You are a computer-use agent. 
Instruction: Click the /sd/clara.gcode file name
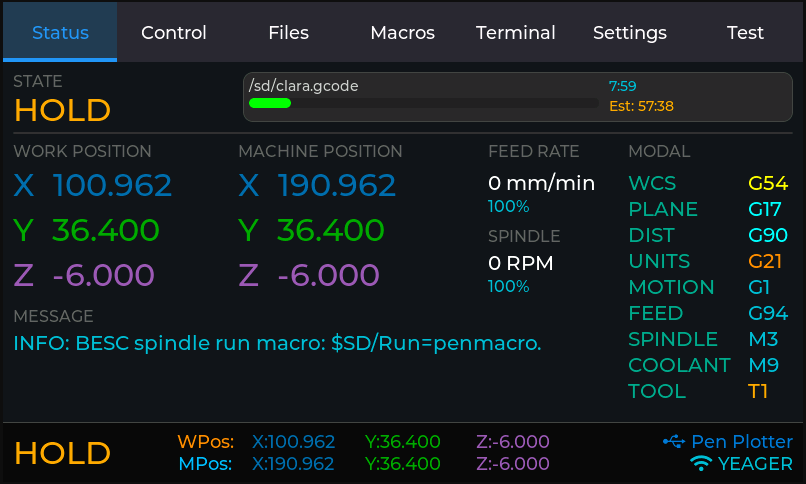coord(304,86)
